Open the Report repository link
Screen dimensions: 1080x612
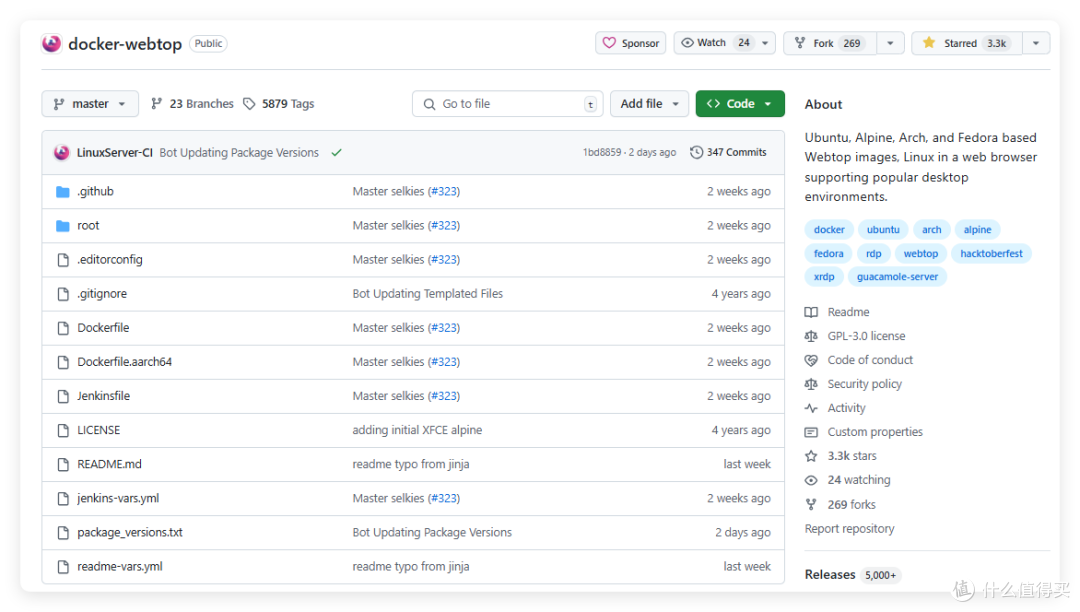pyautogui.click(x=849, y=529)
